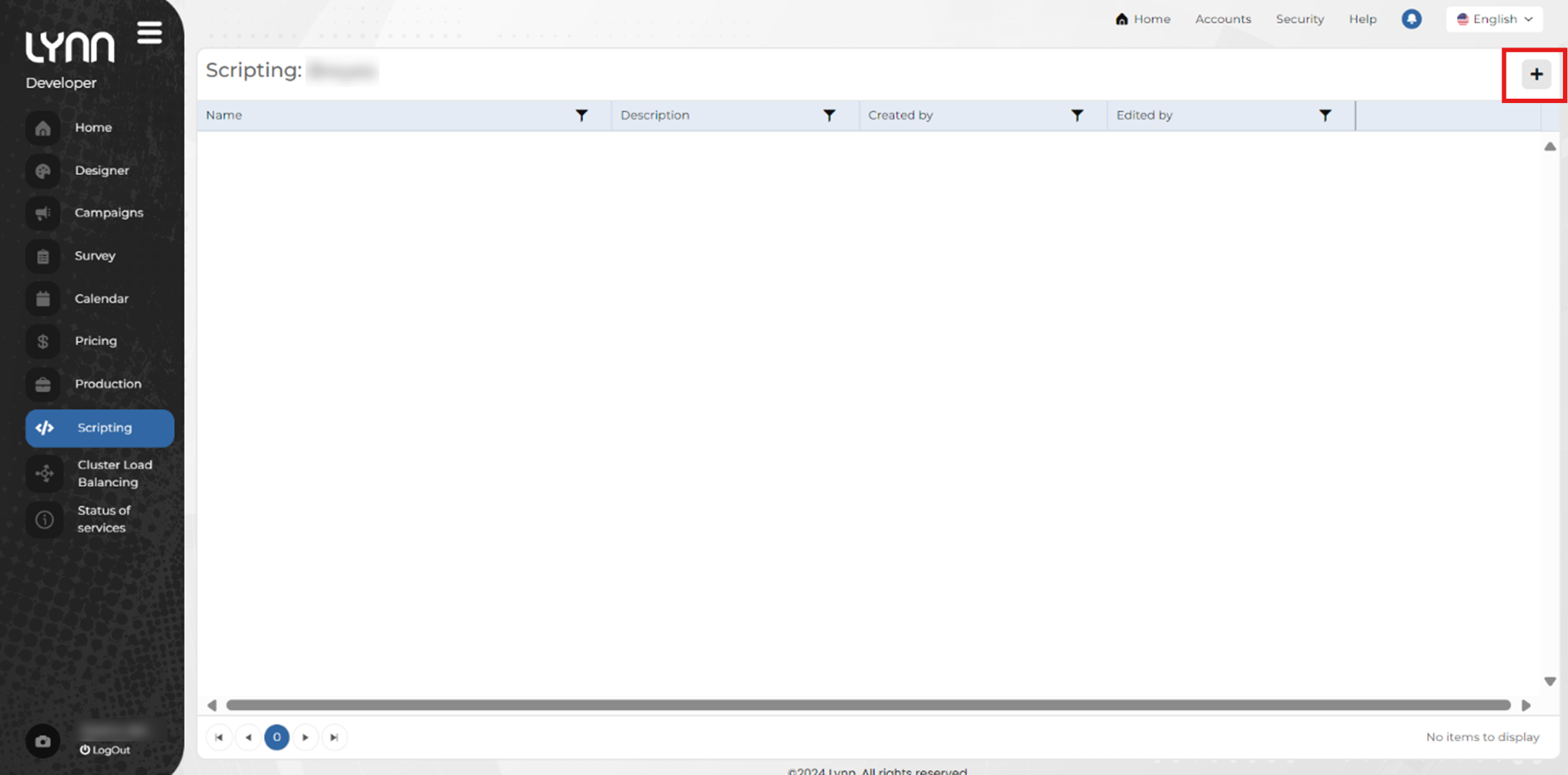Viewport: 1568px width, 775px height.
Task: Click the plus button to add a script
Action: pos(1536,74)
